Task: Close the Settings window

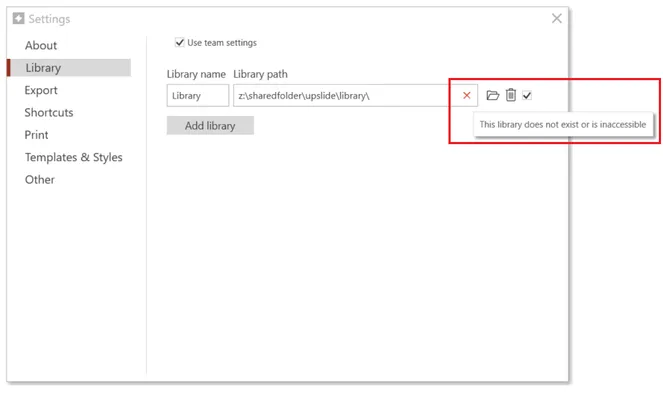Action: (x=556, y=18)
